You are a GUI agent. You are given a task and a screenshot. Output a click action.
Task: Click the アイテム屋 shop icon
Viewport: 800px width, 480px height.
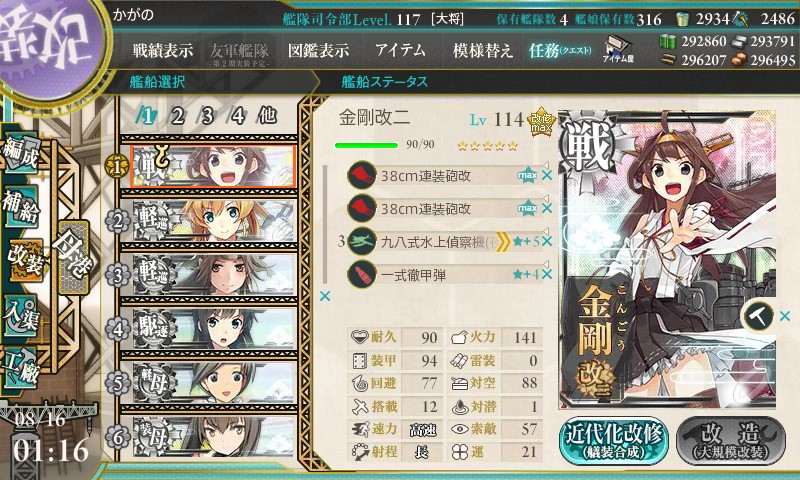(x=617, y=49)
